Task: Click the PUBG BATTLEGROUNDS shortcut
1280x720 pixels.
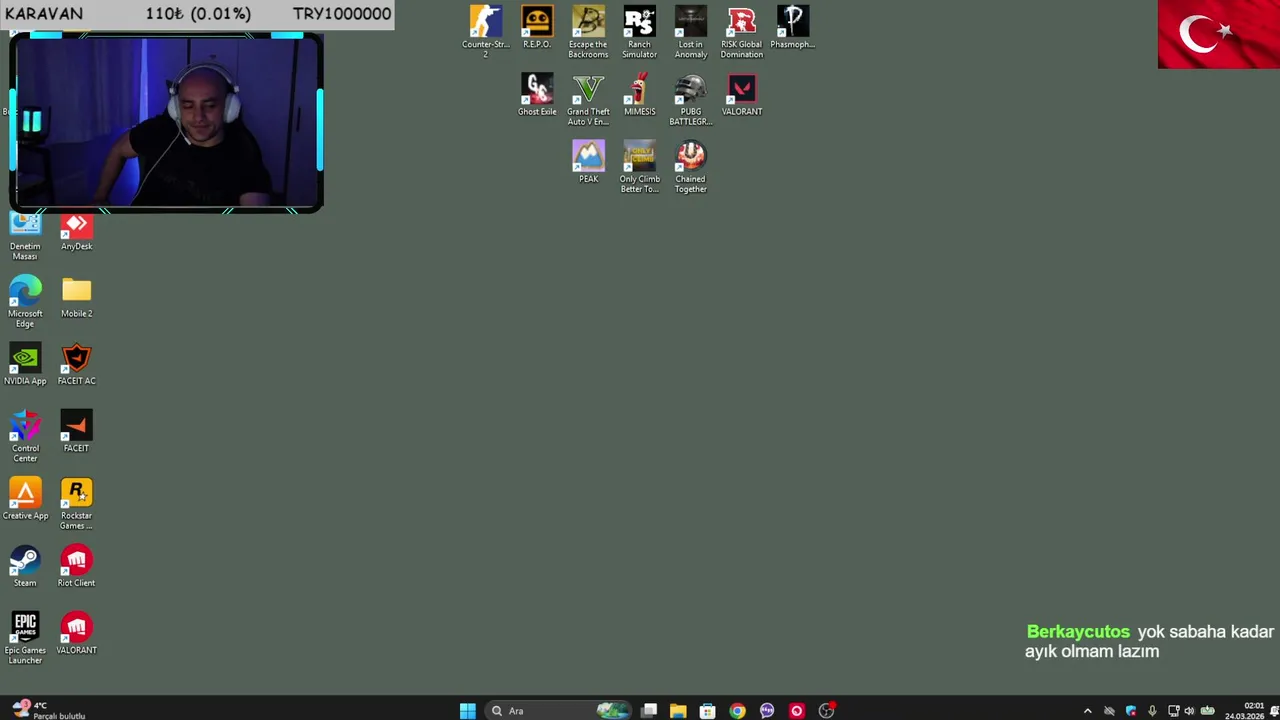Action: (x=690, y=99)
